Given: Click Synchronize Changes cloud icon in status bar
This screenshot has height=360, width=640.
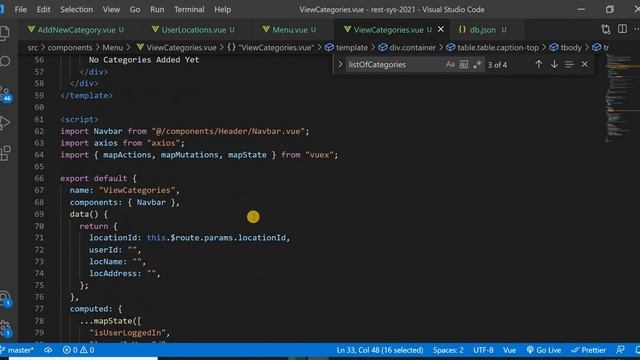Looking at the screenshot, I should [x=48, y=350].
